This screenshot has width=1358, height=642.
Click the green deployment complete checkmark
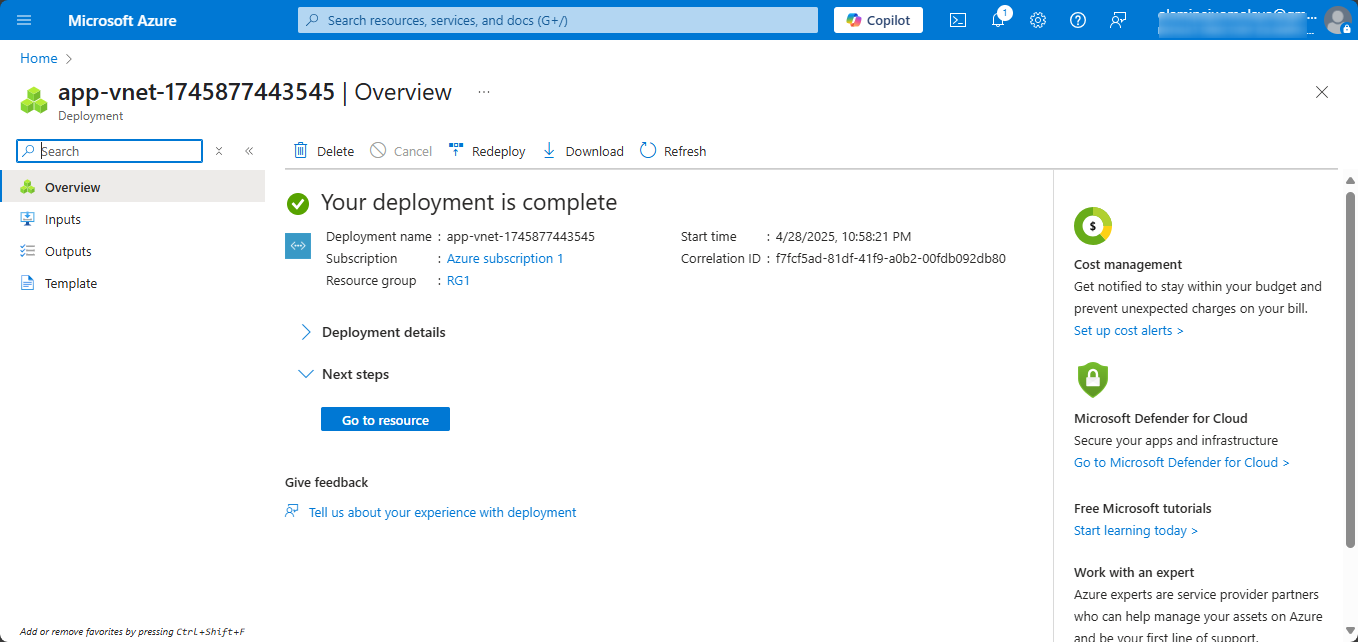click(x=298, y=203)
